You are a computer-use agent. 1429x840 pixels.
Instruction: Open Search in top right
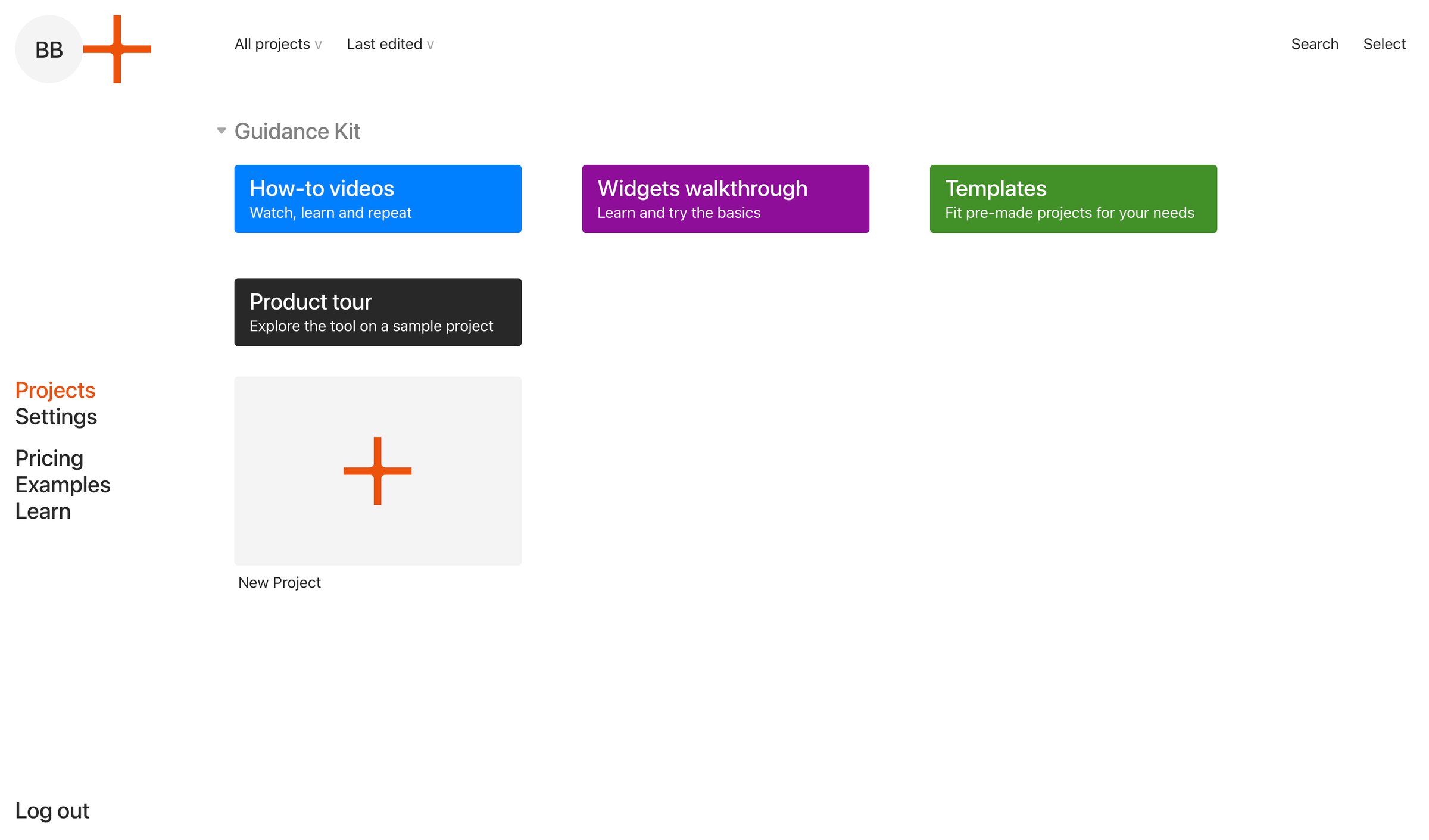tap(1315, 44)
